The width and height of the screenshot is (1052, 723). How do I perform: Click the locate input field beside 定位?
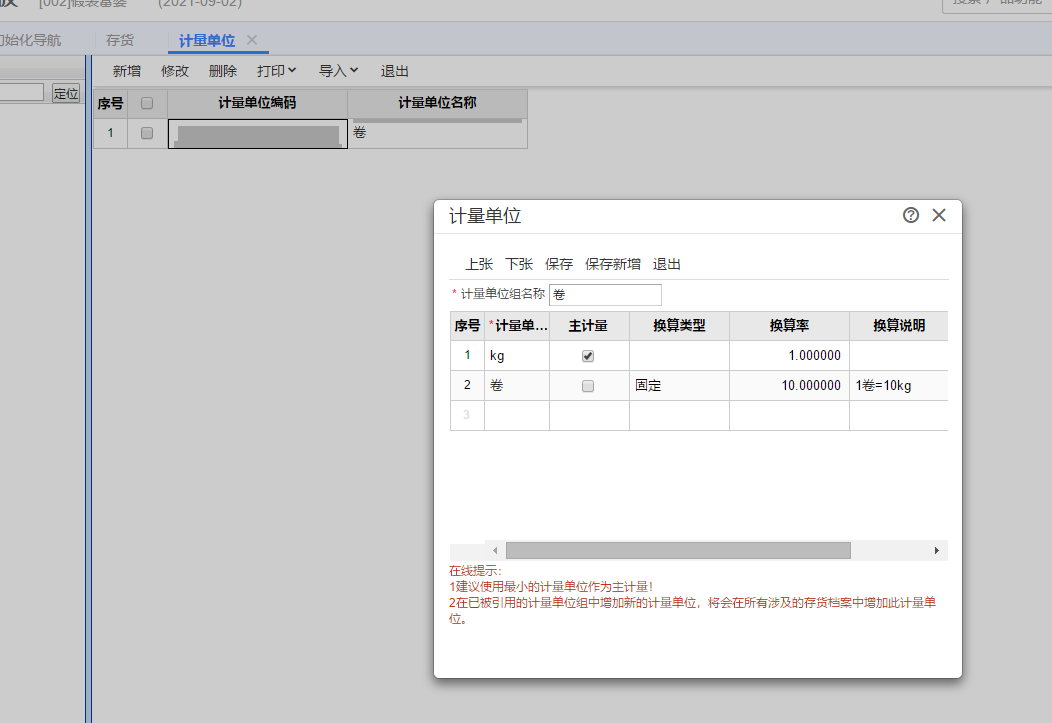(21, 93)
